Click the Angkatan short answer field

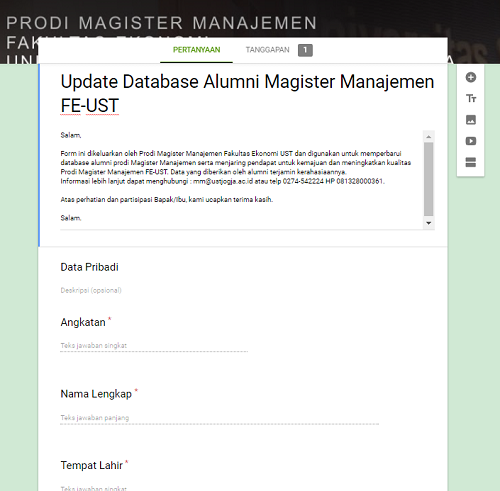coord(154,346)
